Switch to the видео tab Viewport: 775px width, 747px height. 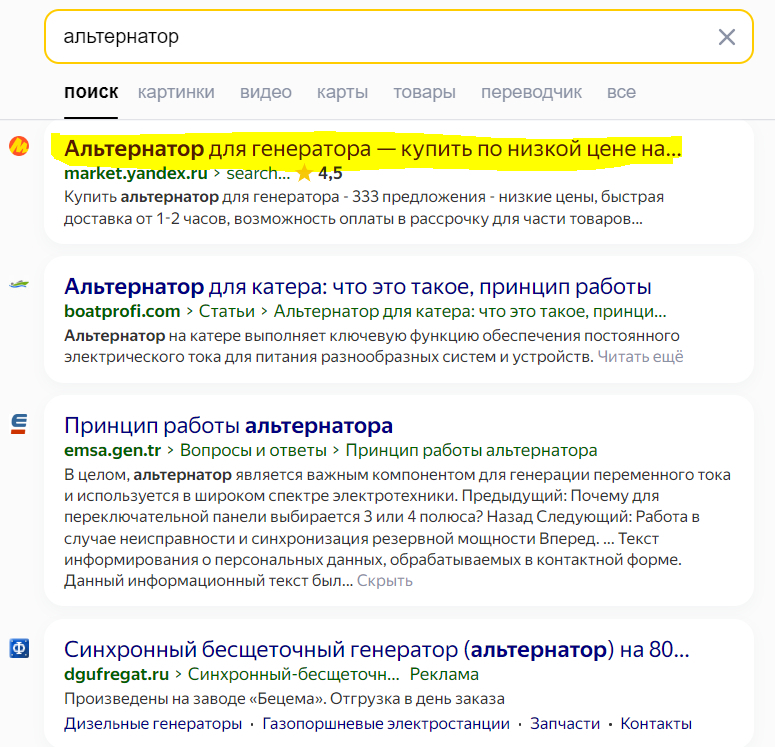pyautogui.click(x=265, y=92)
